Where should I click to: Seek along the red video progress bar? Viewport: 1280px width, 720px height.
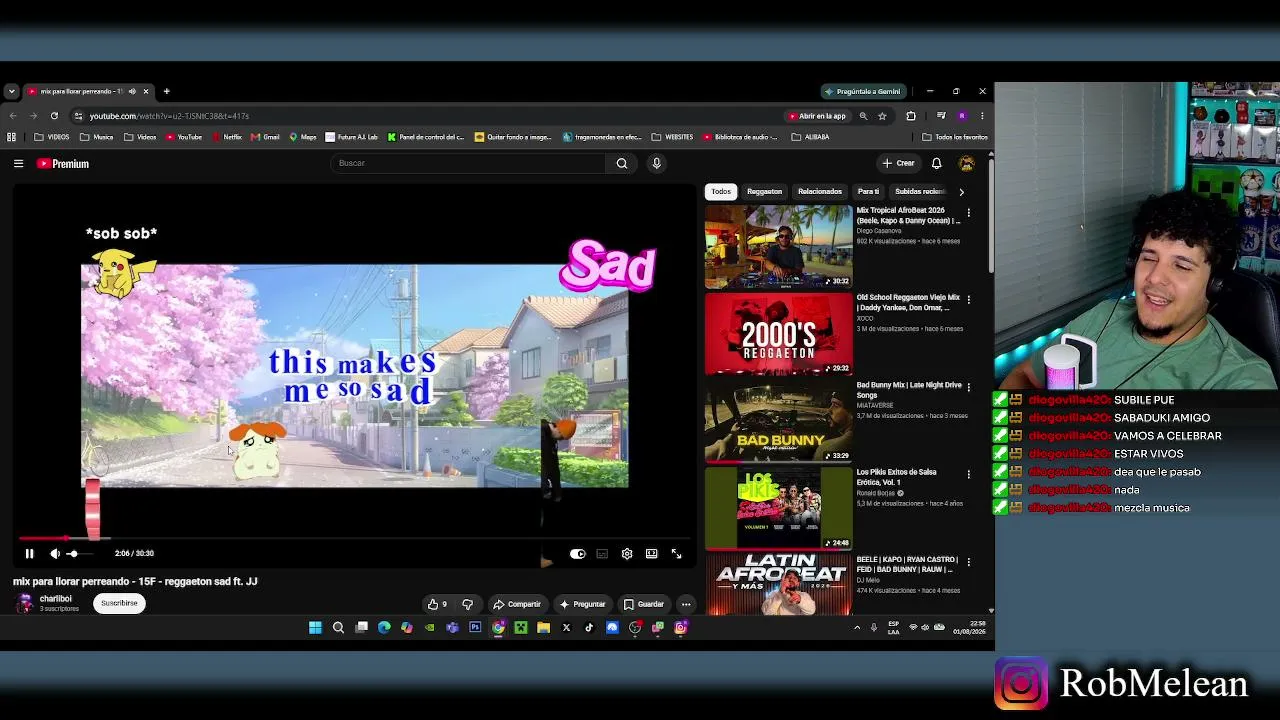354,538
